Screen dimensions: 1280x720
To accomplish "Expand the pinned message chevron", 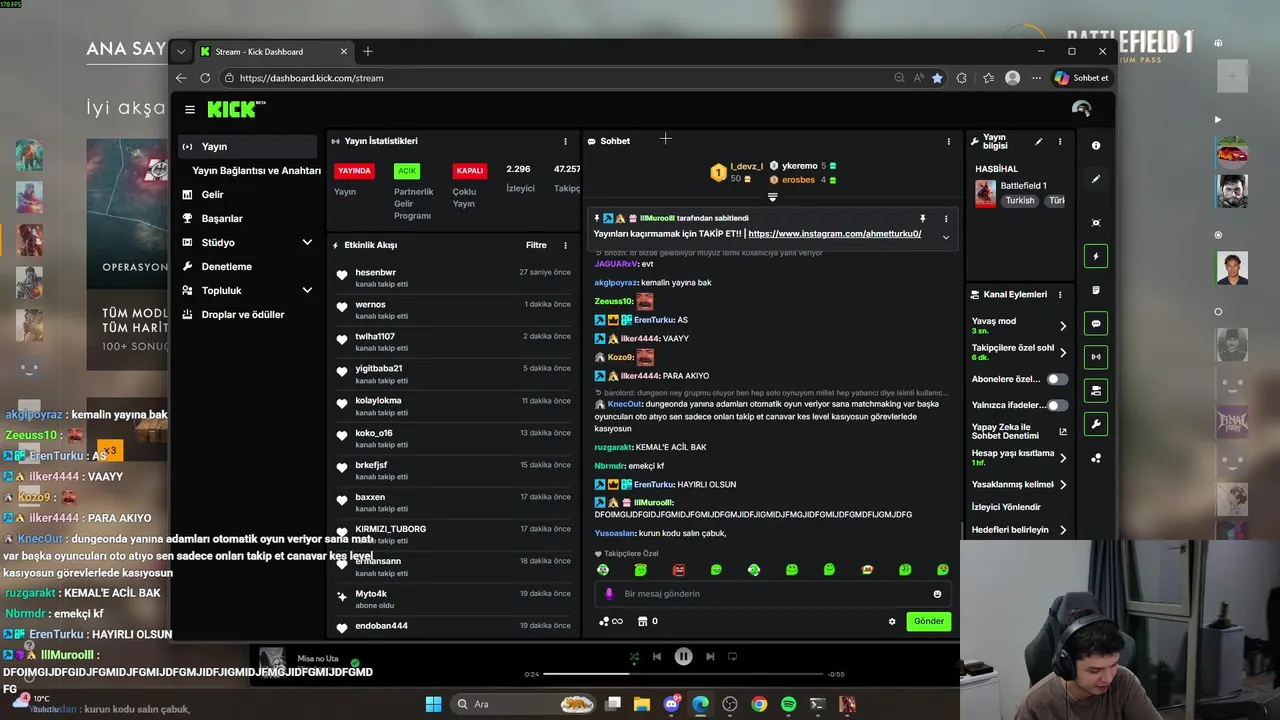I will pos(946,237).
